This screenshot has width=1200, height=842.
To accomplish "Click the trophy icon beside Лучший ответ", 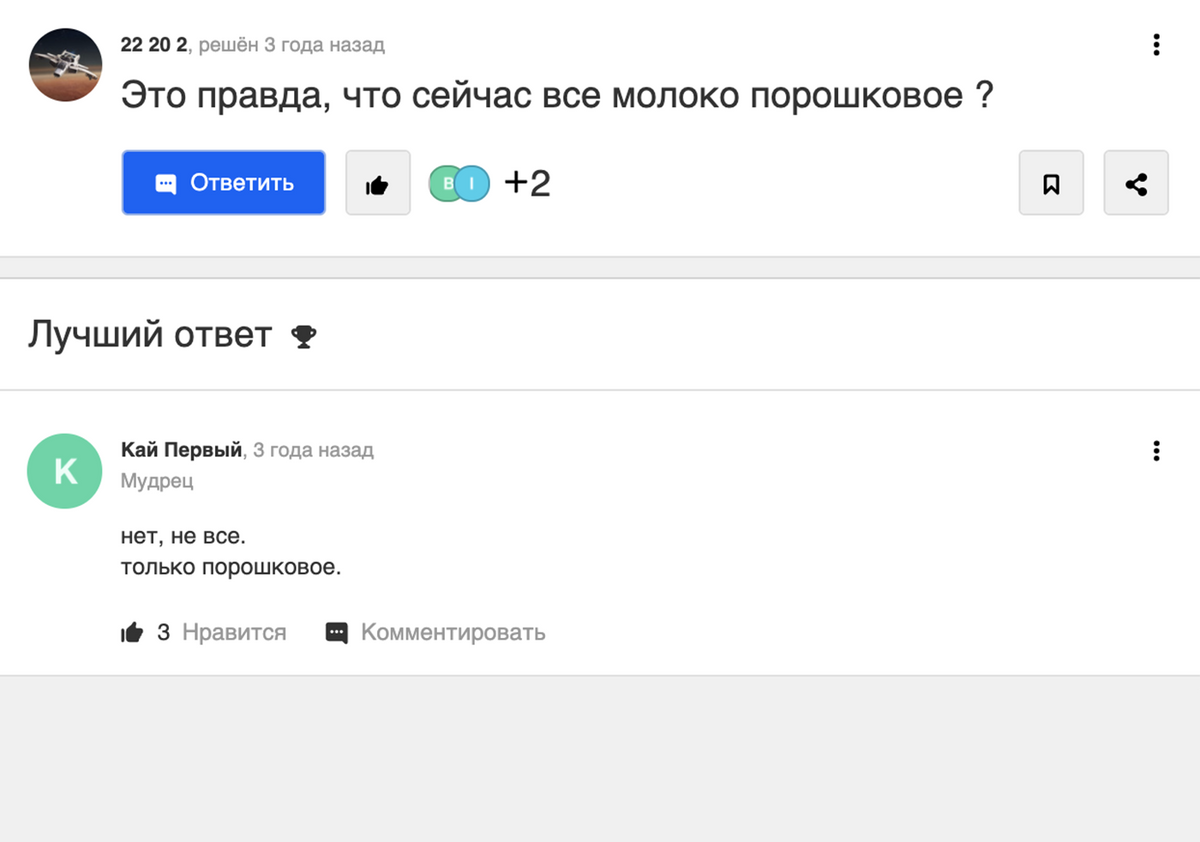I will pyautogui.click(x=303, y=337).
